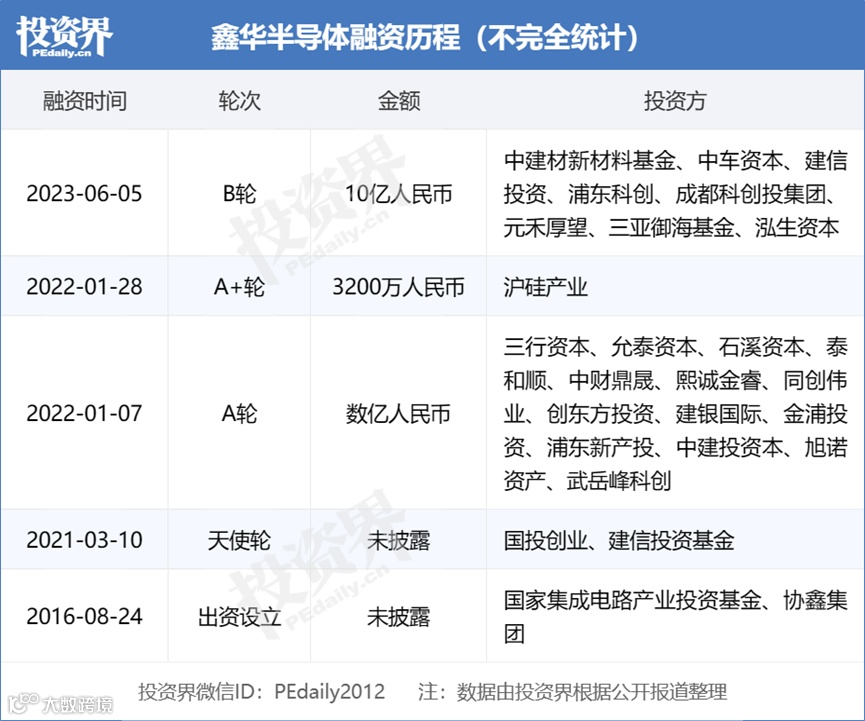Click the investor text starting with 国家集成电路产业投资基金
Viewport: 865px width, 721px height.
coord(675,616)
